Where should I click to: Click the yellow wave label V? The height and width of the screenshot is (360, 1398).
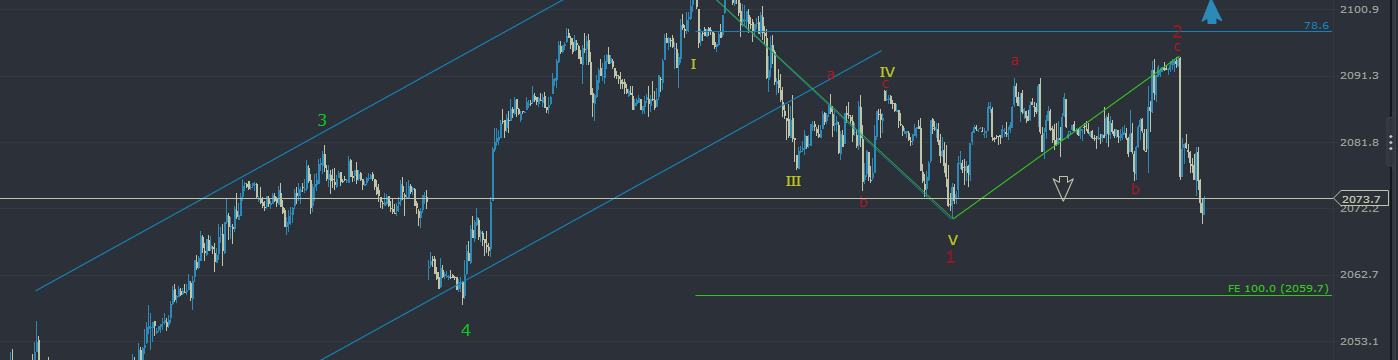pos(952,239)
